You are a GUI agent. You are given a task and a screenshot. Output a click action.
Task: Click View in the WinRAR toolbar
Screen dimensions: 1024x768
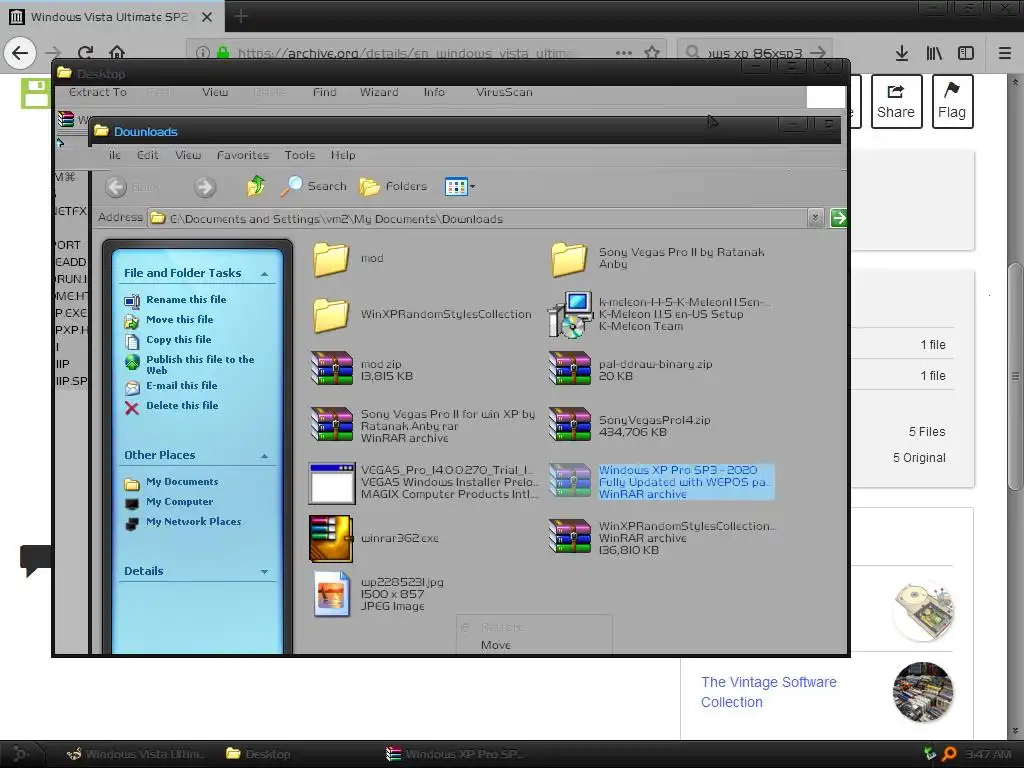(215, 92)
